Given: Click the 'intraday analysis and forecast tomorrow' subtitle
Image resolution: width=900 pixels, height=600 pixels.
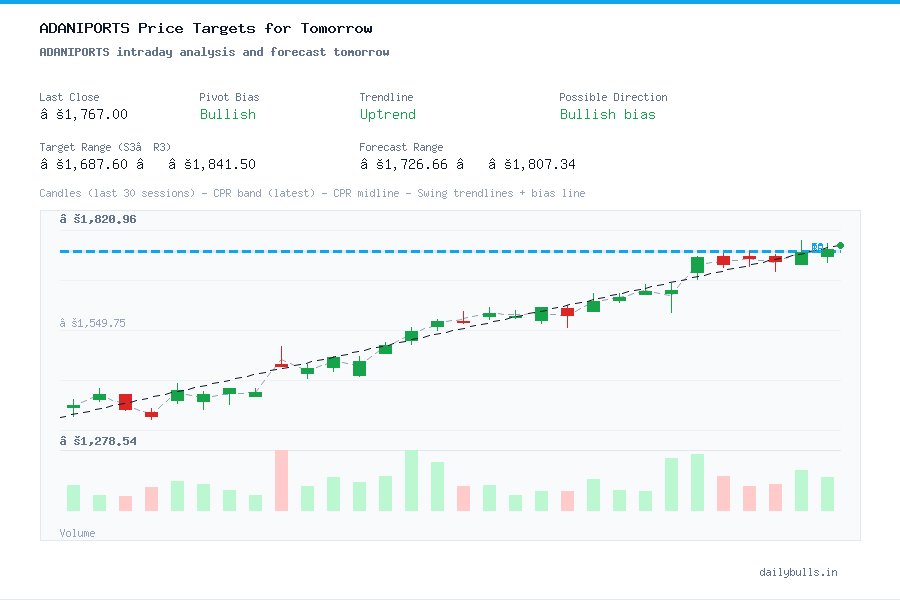Looking at the screenshot, I should [253, 52].
